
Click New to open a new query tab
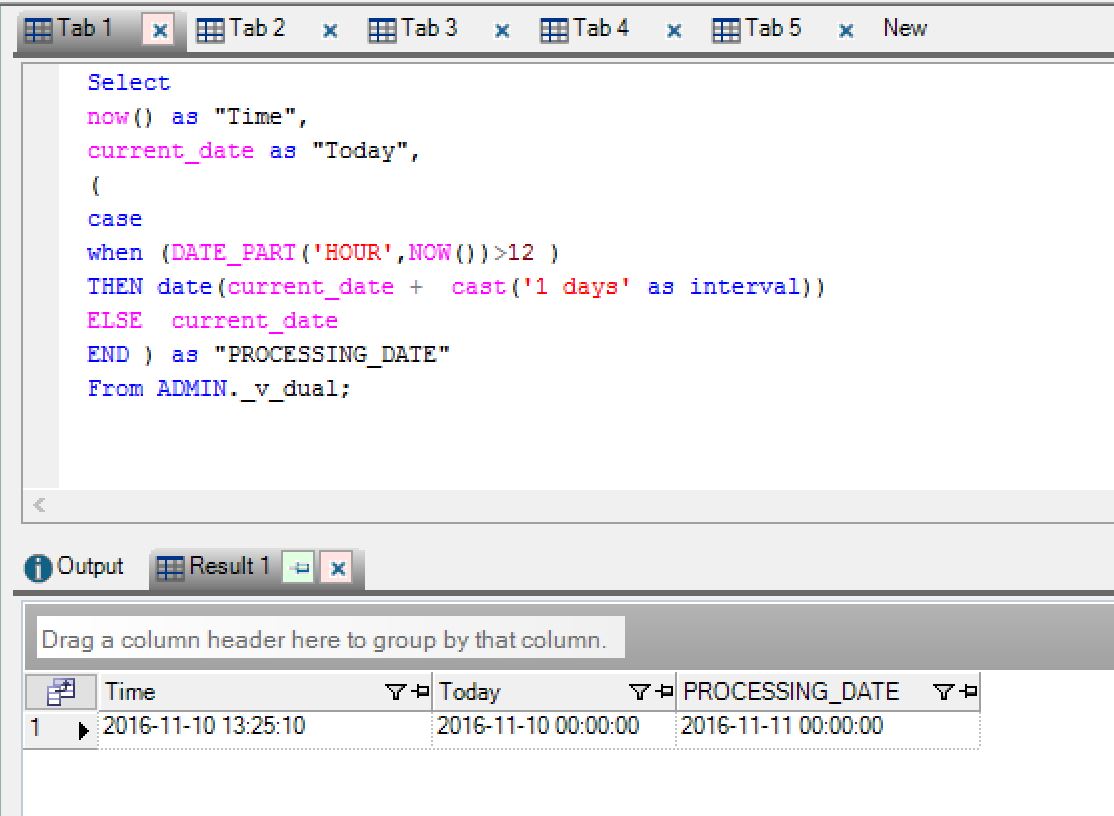pos(903,28)
